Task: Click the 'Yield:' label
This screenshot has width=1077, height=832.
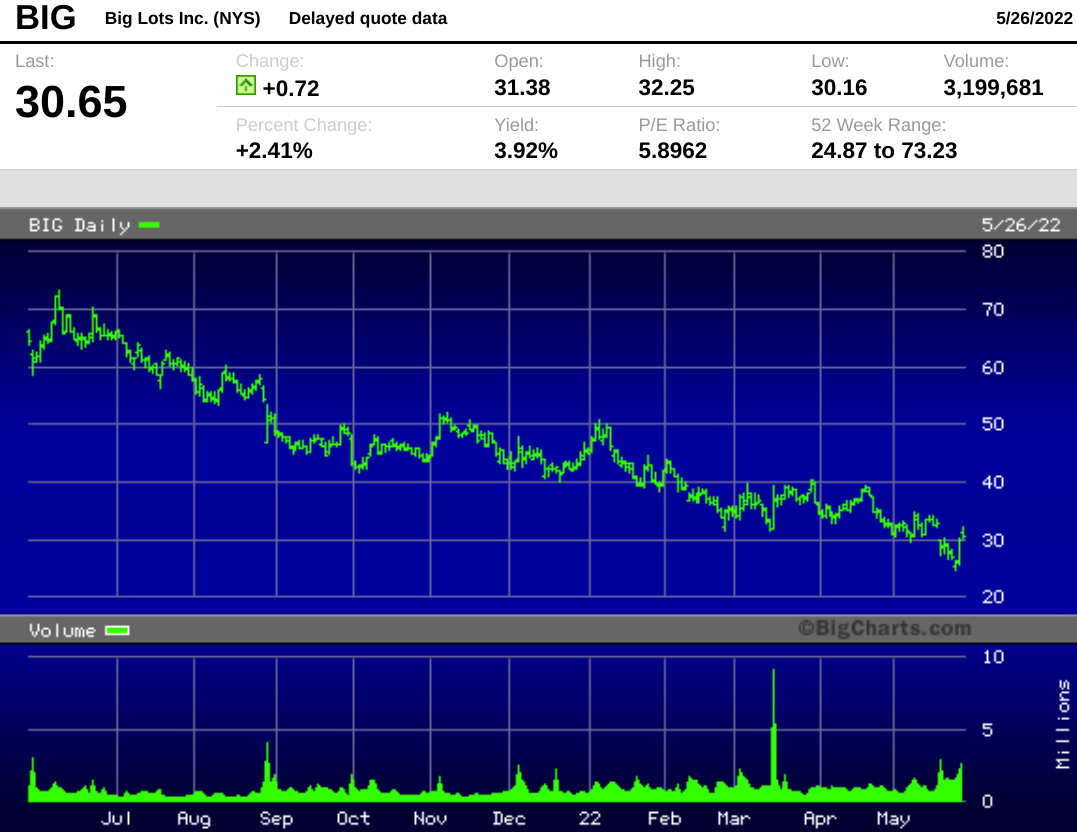Action: click(517, 125)
